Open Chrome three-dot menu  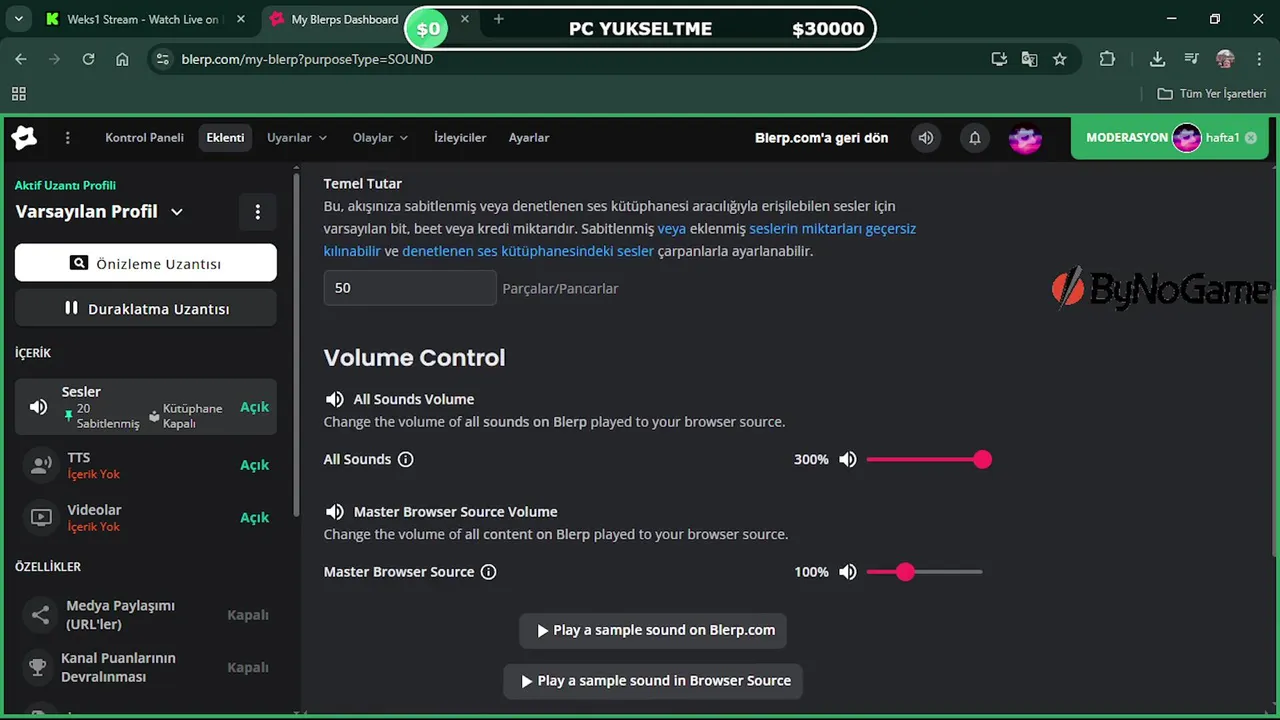(x=1258, y=59)
